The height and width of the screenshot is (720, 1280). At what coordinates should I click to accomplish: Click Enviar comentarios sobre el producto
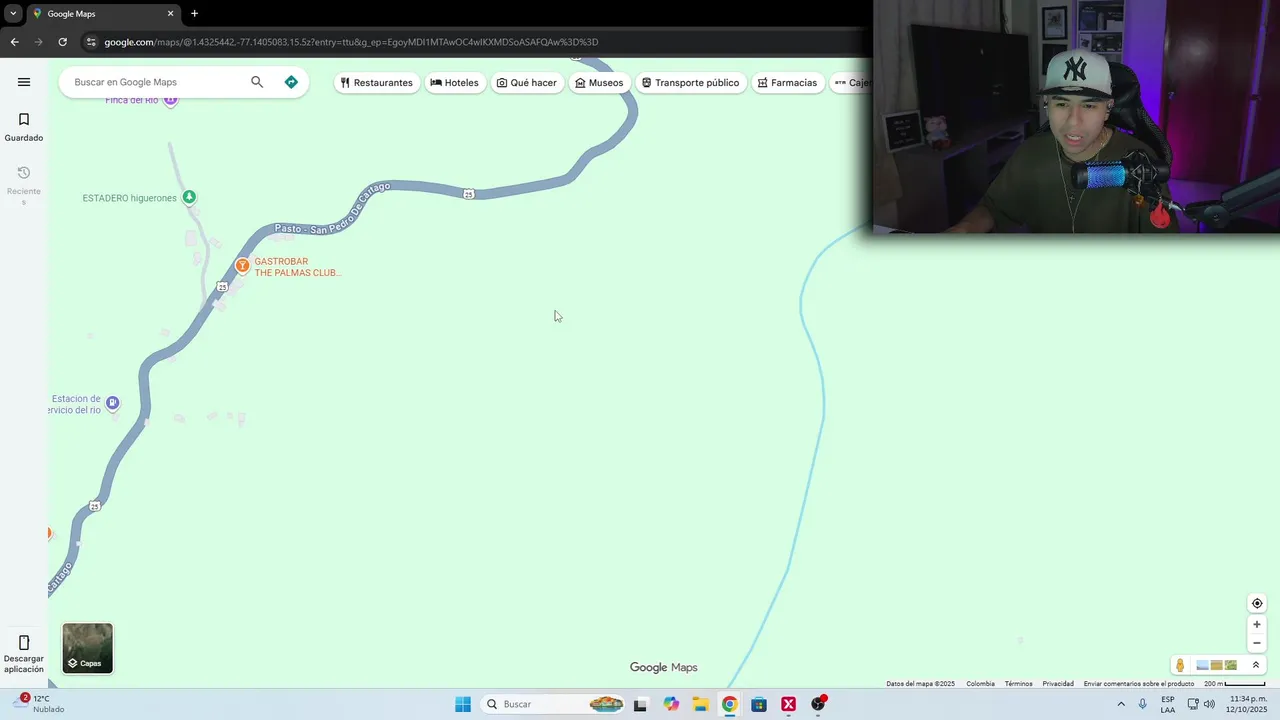point(1139,684)
